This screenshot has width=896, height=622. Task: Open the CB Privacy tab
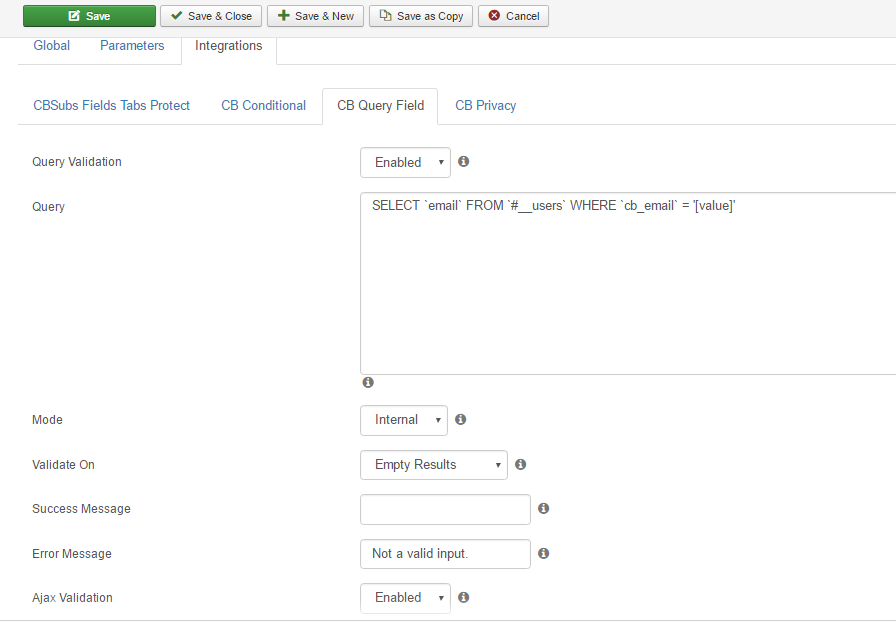point(486,106)
